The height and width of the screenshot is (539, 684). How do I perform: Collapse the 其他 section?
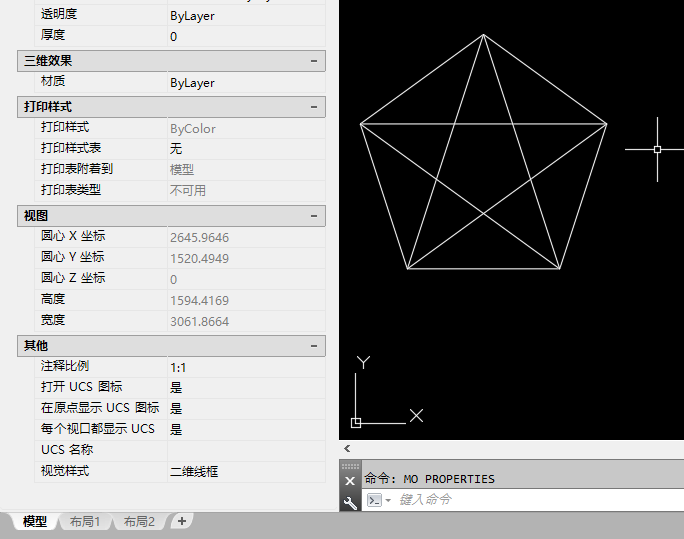tap(314, 346)
